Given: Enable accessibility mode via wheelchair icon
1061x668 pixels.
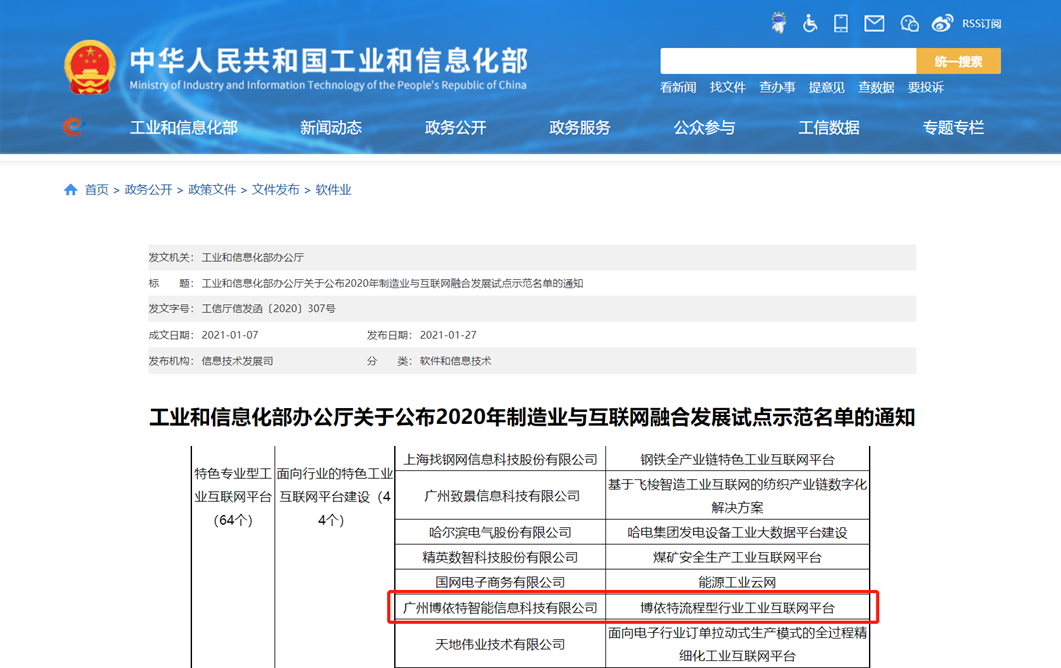Looking at the screenshot, I should click(809, 24).
